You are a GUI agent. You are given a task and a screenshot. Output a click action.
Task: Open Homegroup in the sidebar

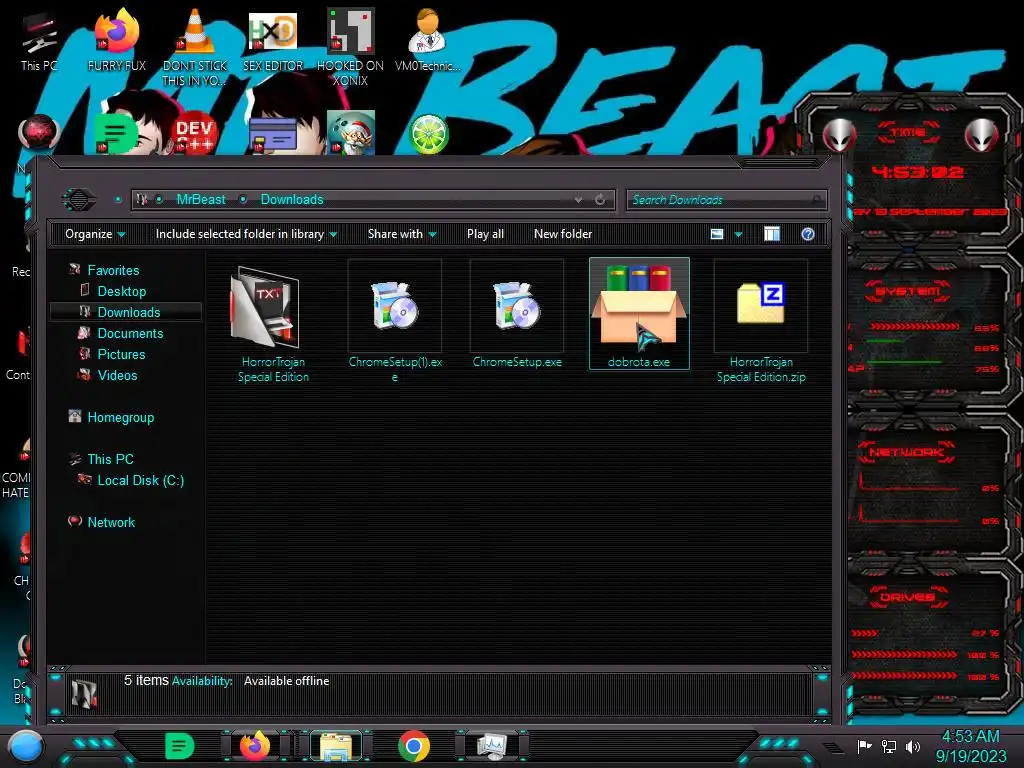point(121,417)
